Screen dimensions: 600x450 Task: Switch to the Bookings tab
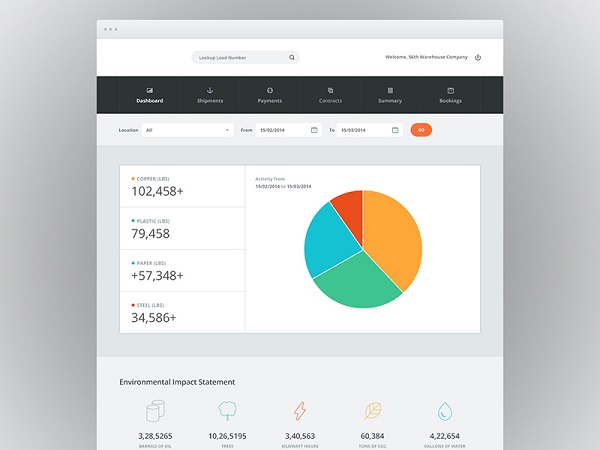450,96
